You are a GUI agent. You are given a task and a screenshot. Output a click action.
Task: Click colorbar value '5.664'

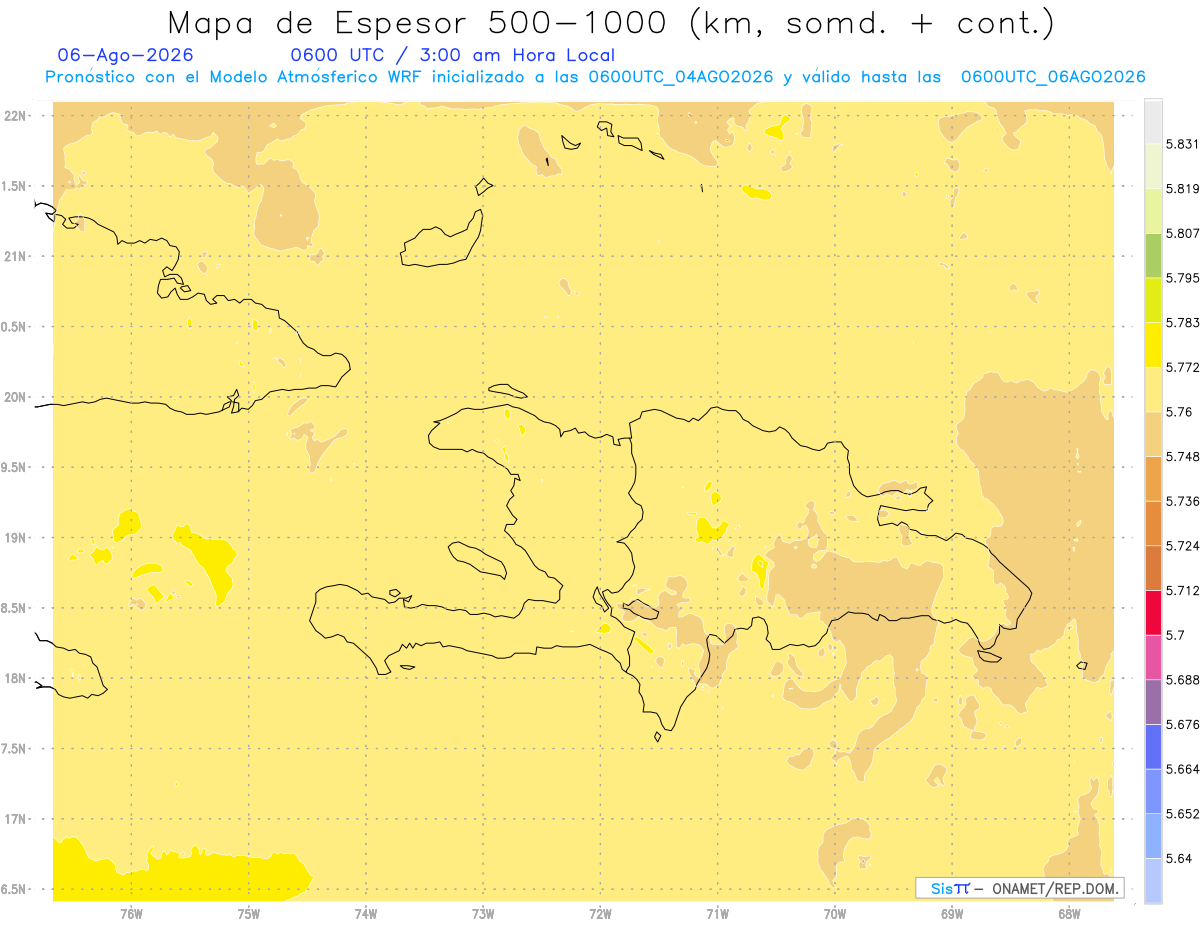(1182, 769)
